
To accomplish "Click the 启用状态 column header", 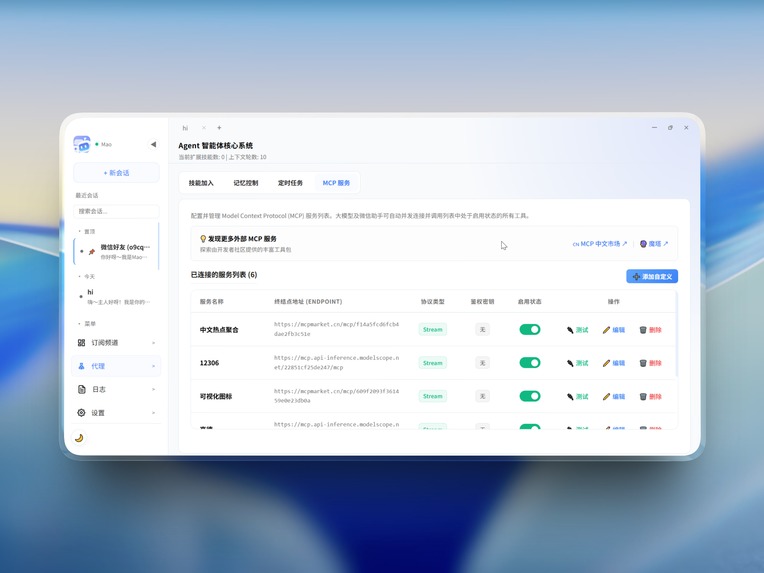I will (x=530, y=302).
